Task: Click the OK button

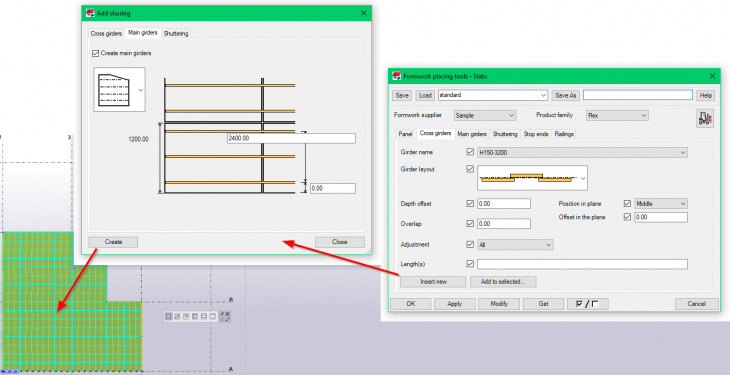Action: (x=410, y=304)
